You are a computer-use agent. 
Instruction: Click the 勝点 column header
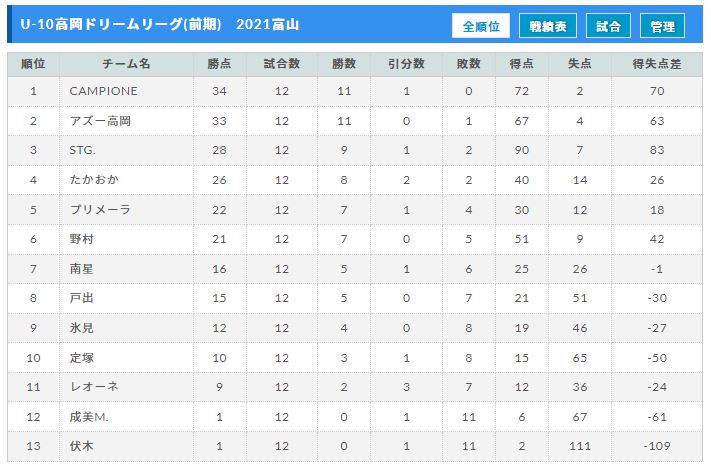point(219,64)
